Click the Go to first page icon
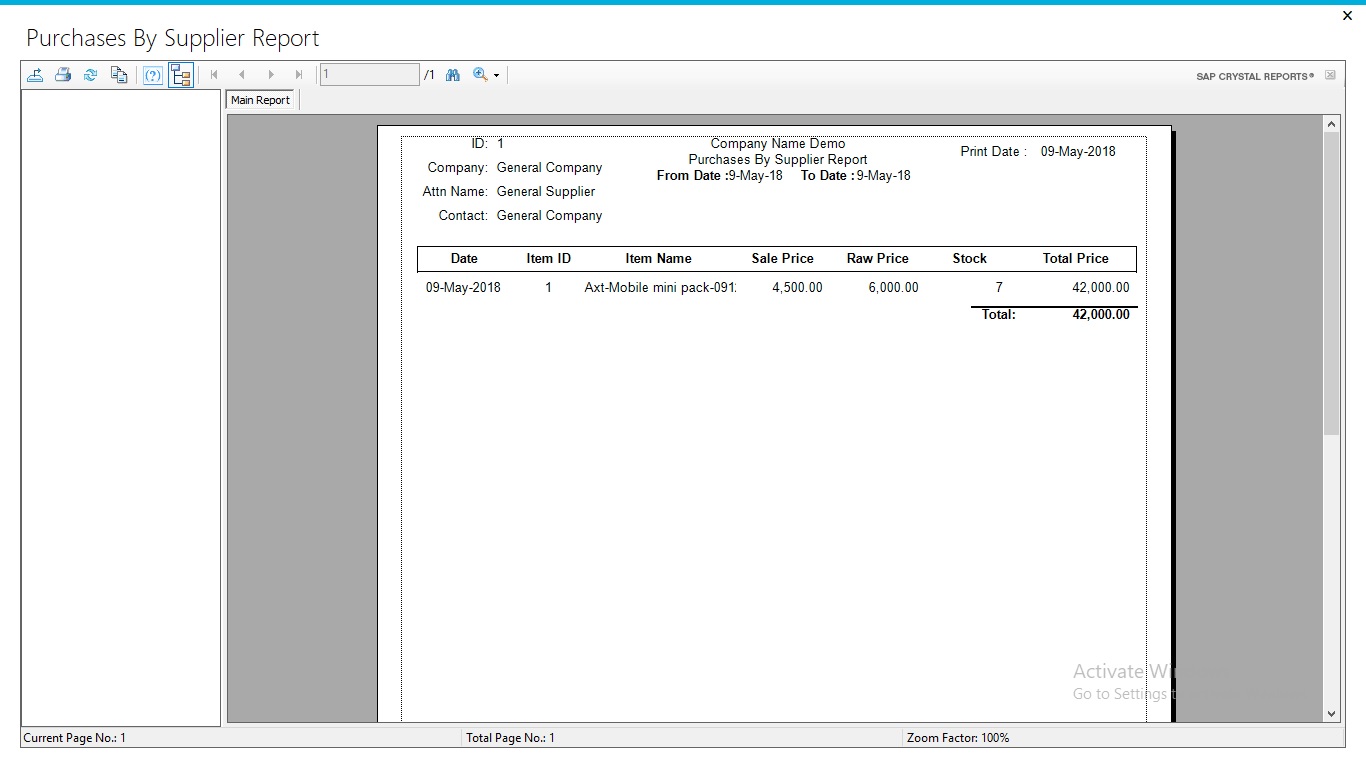The width and height of the screenshot is (1366, 768). (x=214, y=74)
